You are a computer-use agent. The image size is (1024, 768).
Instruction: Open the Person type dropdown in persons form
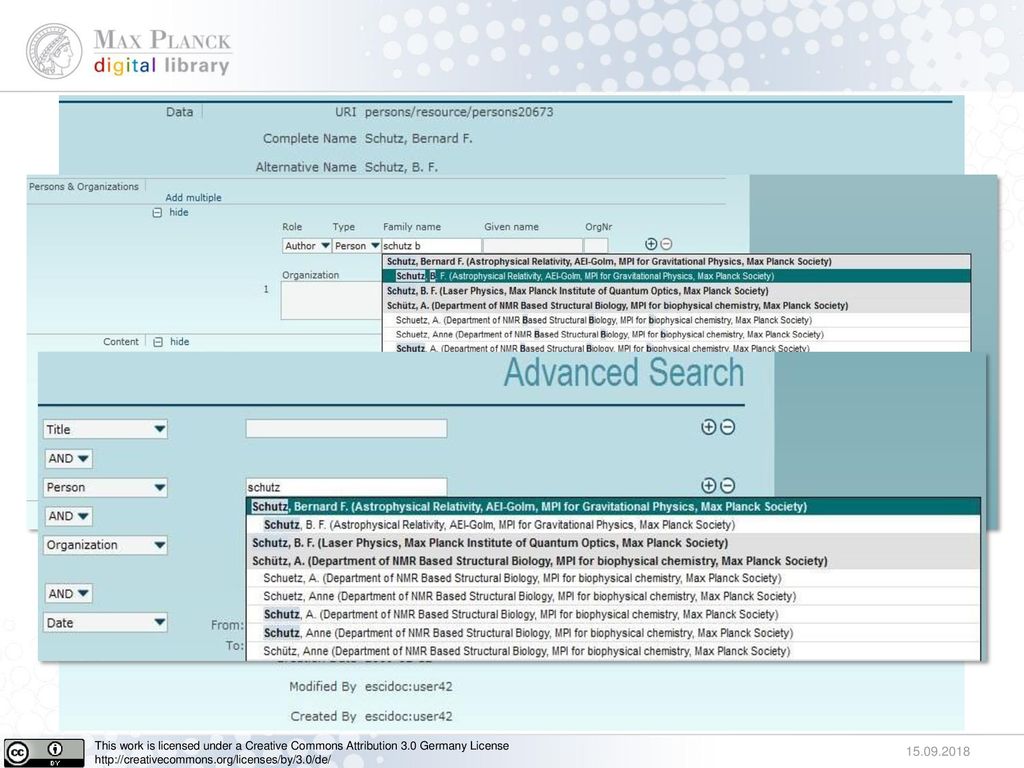point(356,246)
